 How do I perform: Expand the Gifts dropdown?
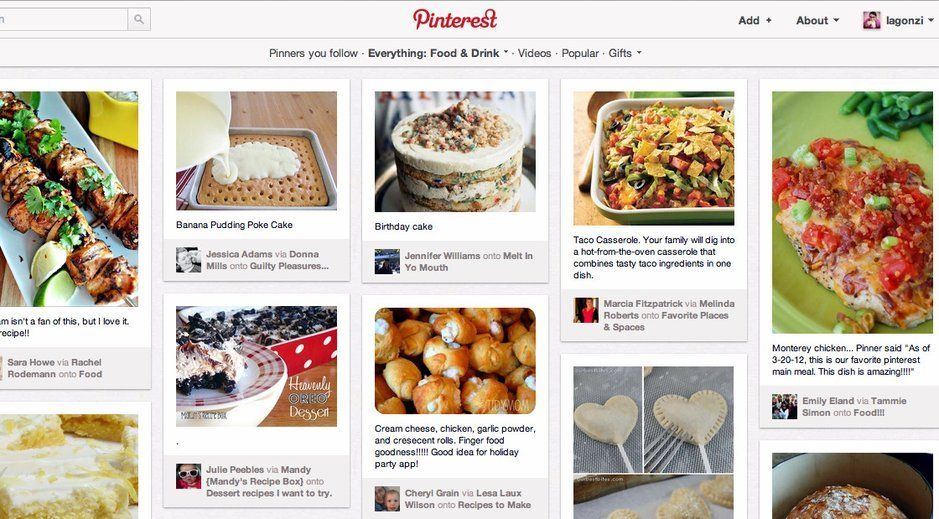[x=625, y=53]
